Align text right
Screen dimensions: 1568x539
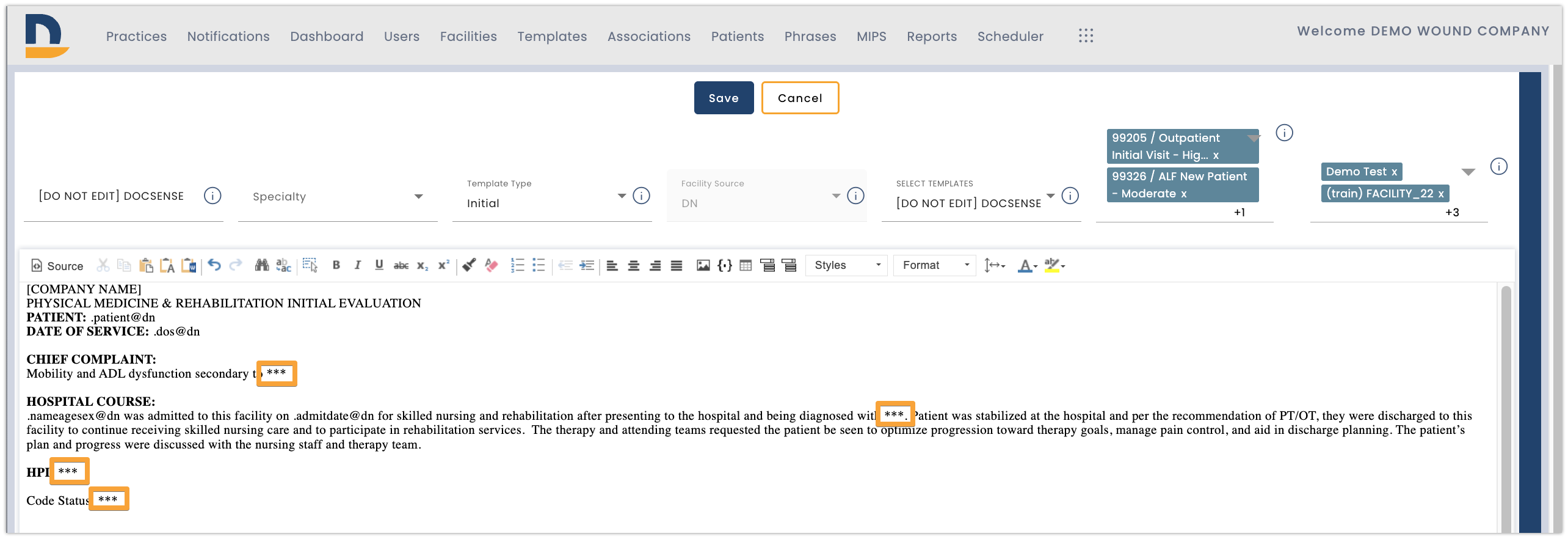[655, 265]
